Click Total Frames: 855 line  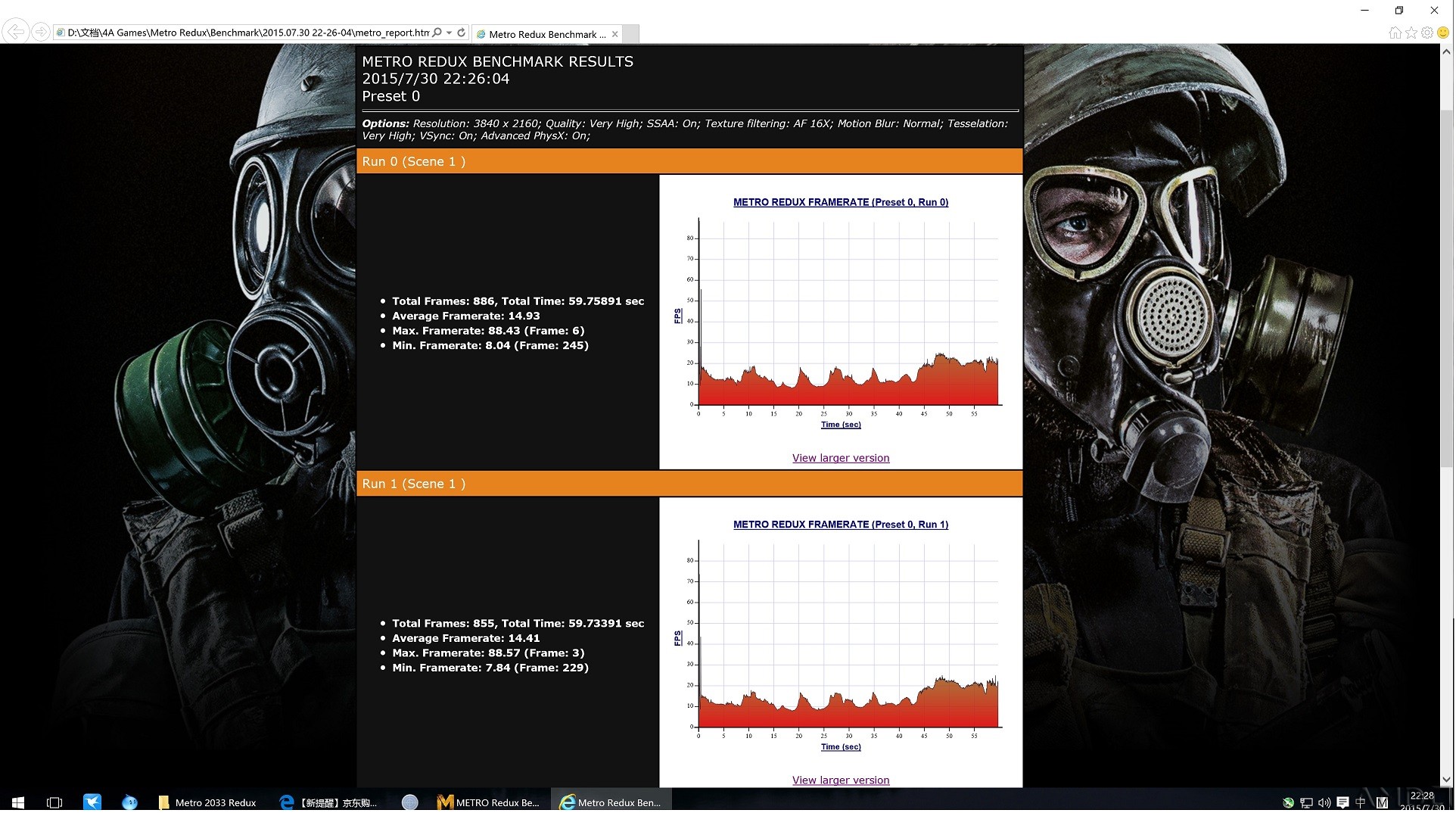coord(518,624)
